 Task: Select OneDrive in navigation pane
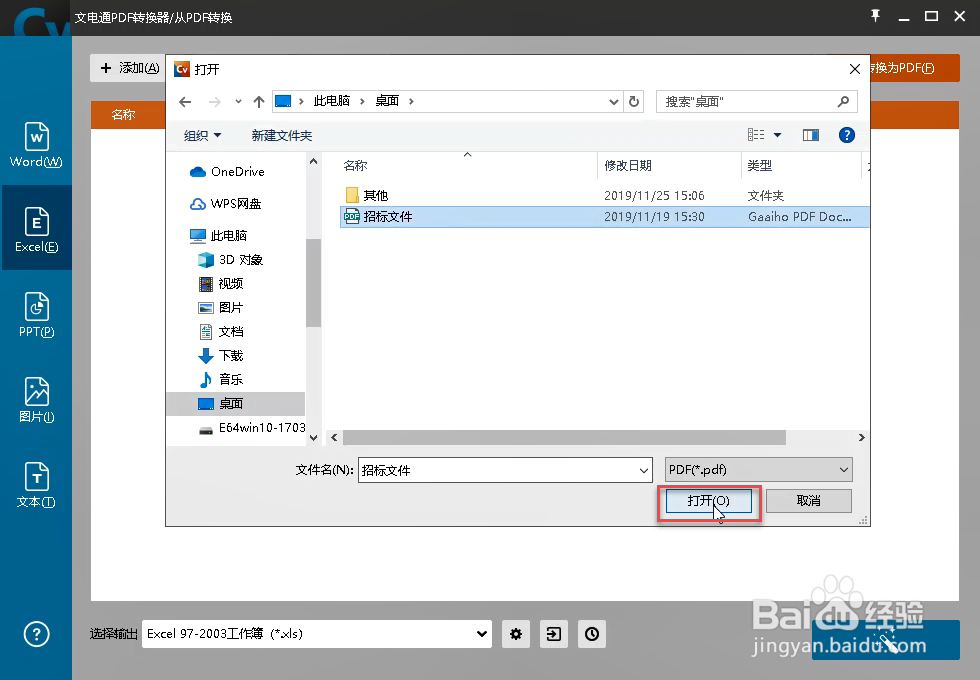pyautogui.click(x=227, y=172)
